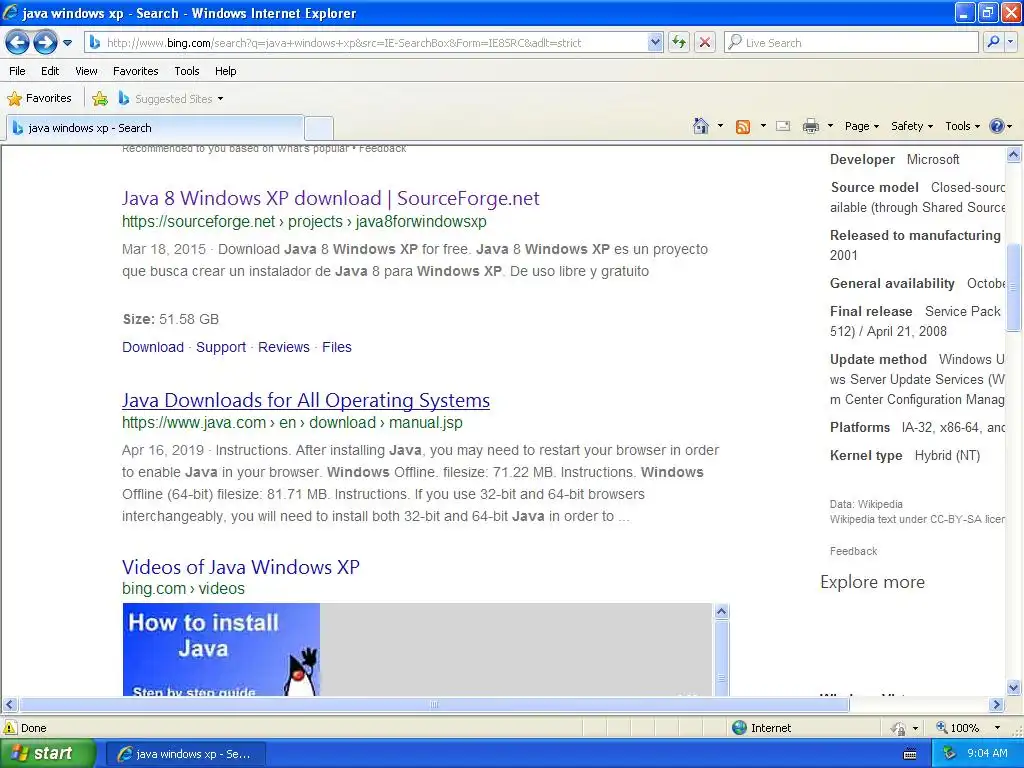Open the Page command menu
This screenshot has width=1024, height=768.
pos(862,127)
